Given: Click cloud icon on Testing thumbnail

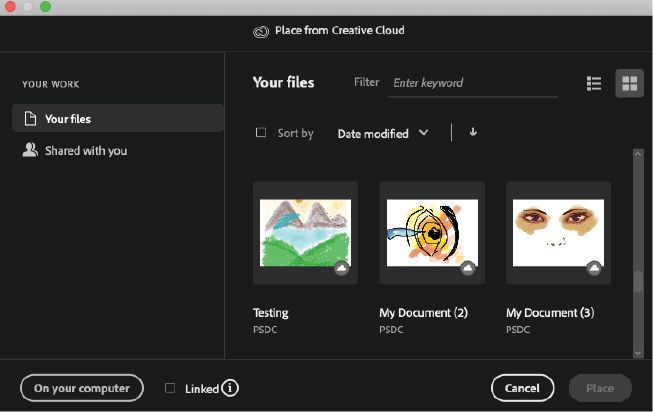Looking at the screenshot, I should tap(341, 268).
